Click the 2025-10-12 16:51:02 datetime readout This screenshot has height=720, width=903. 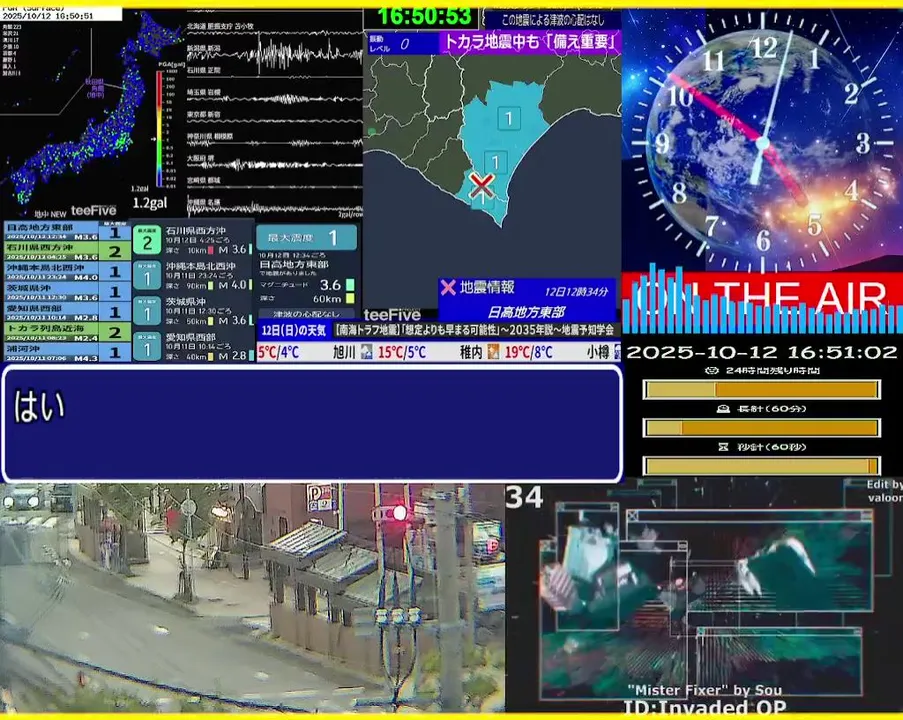tap(761, 352)
